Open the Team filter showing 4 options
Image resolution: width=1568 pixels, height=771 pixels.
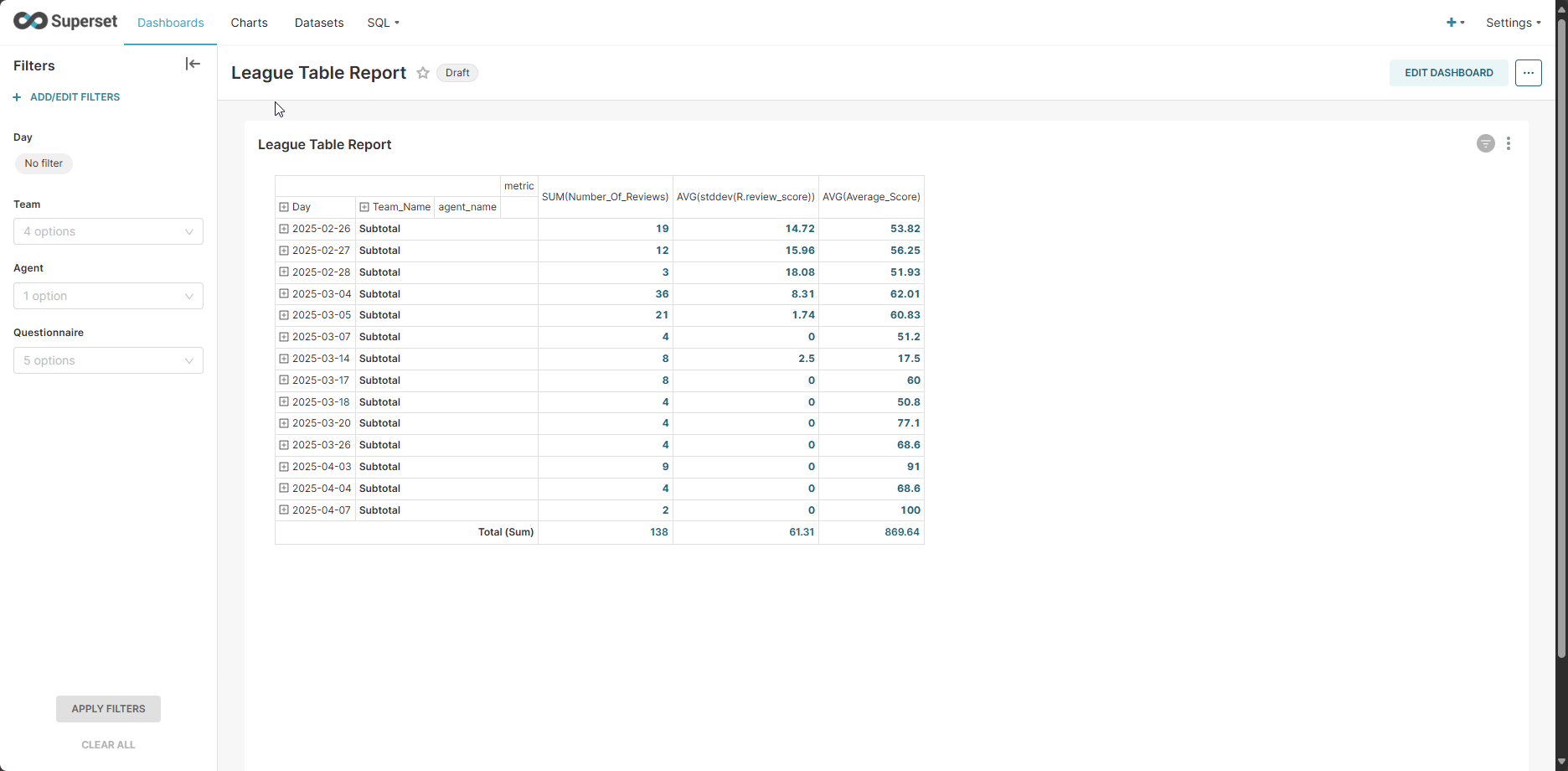pos(108,231)
